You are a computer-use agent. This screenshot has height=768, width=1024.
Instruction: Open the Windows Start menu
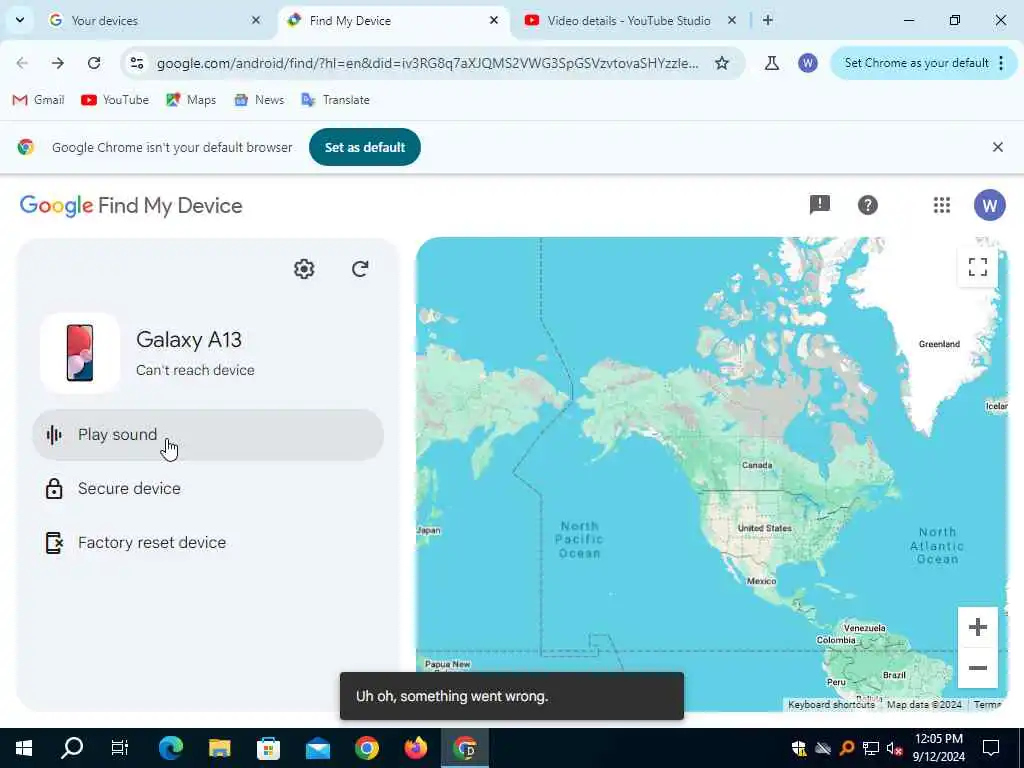click(24, 748)
